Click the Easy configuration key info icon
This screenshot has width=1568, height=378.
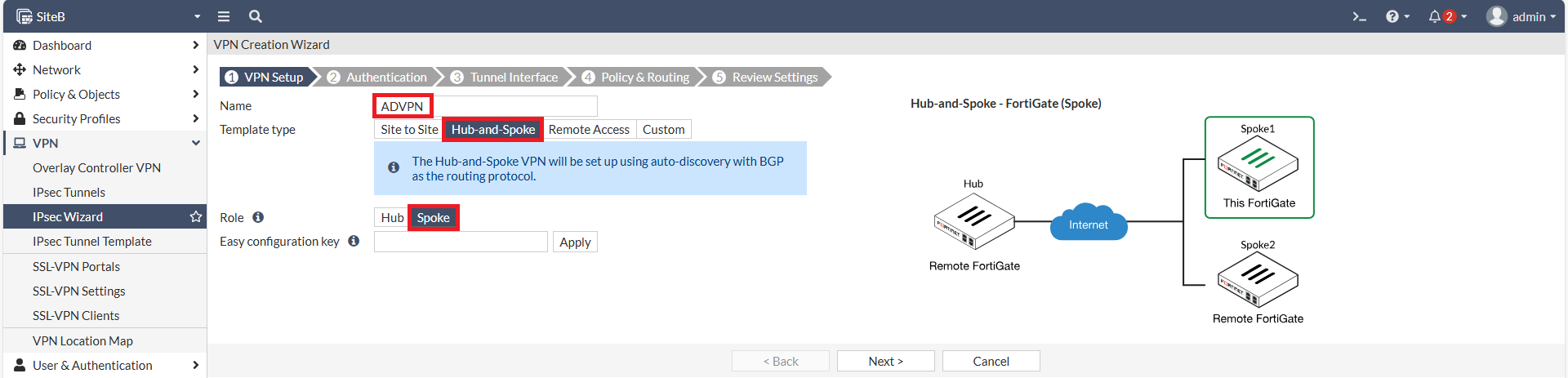pyautogui.click(x=354, y=241)
